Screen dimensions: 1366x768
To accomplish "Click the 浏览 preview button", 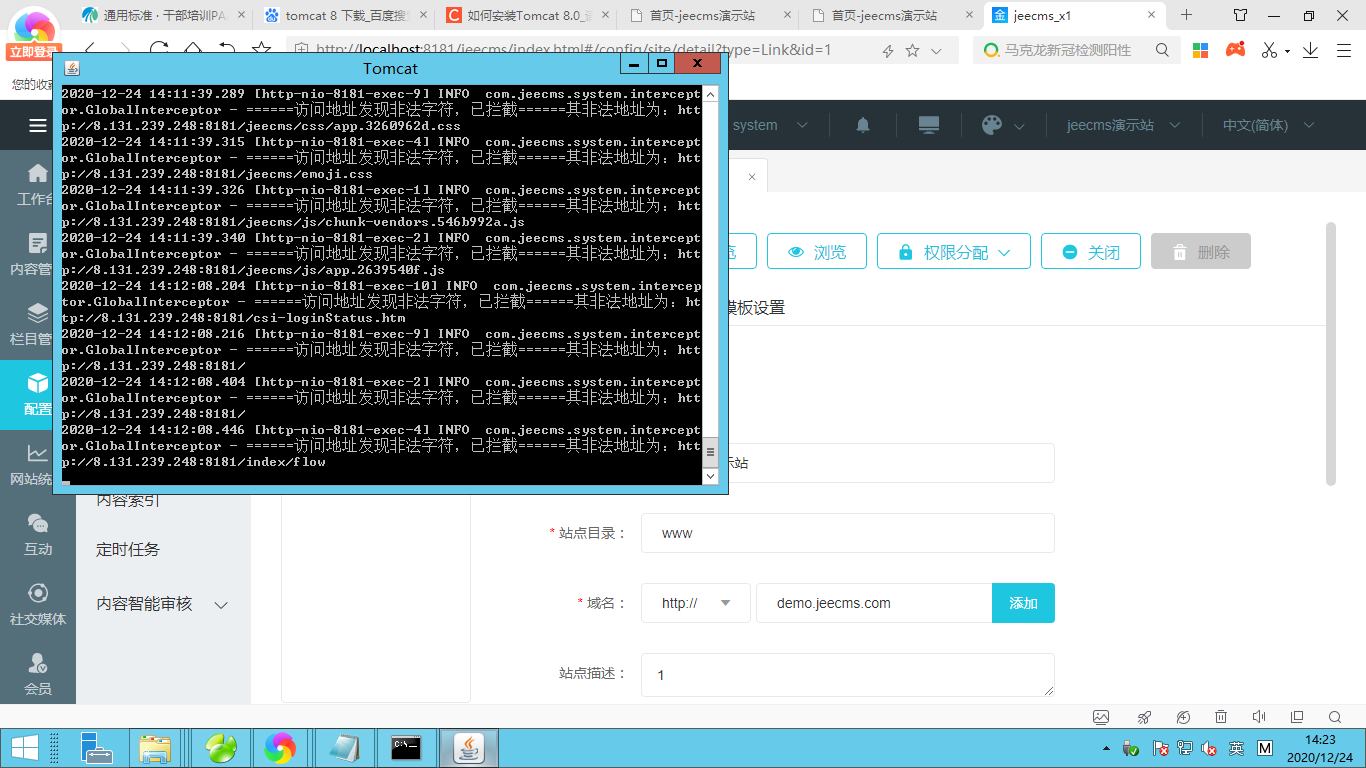I will click(817, 252).
